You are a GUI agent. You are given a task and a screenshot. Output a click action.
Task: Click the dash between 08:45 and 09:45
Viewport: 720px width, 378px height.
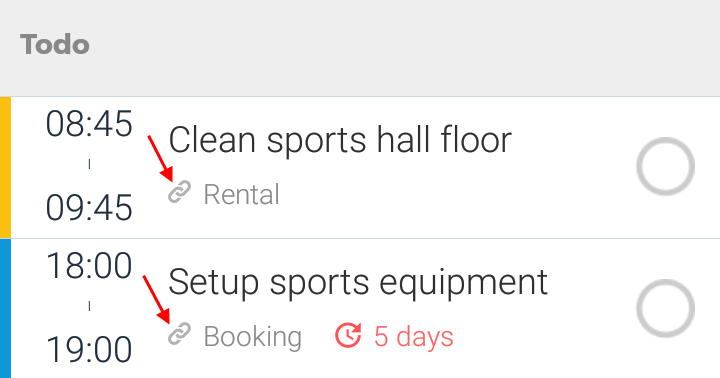pos(89,164)
